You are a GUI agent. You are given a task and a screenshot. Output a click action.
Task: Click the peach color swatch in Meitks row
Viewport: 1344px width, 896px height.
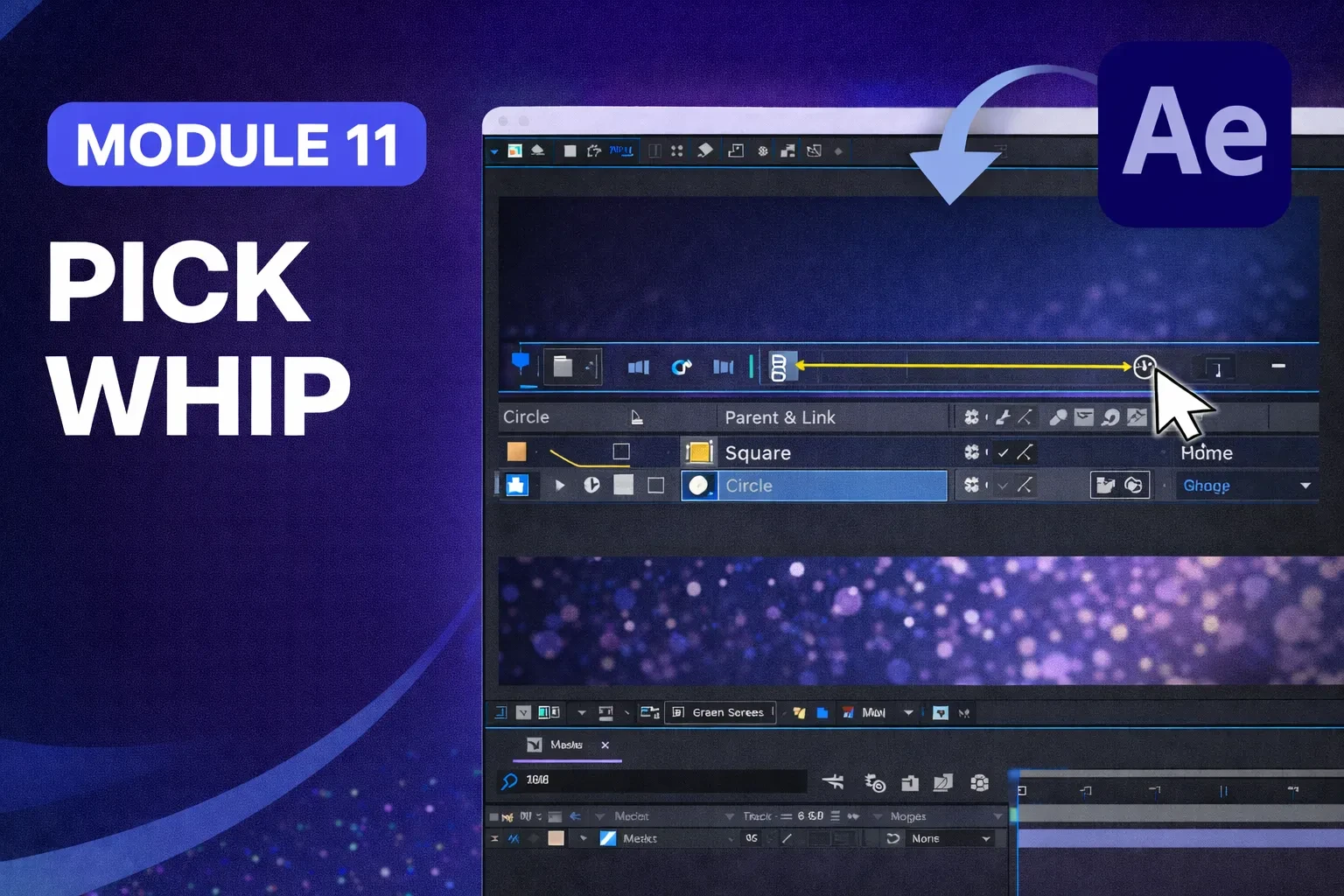556,838
